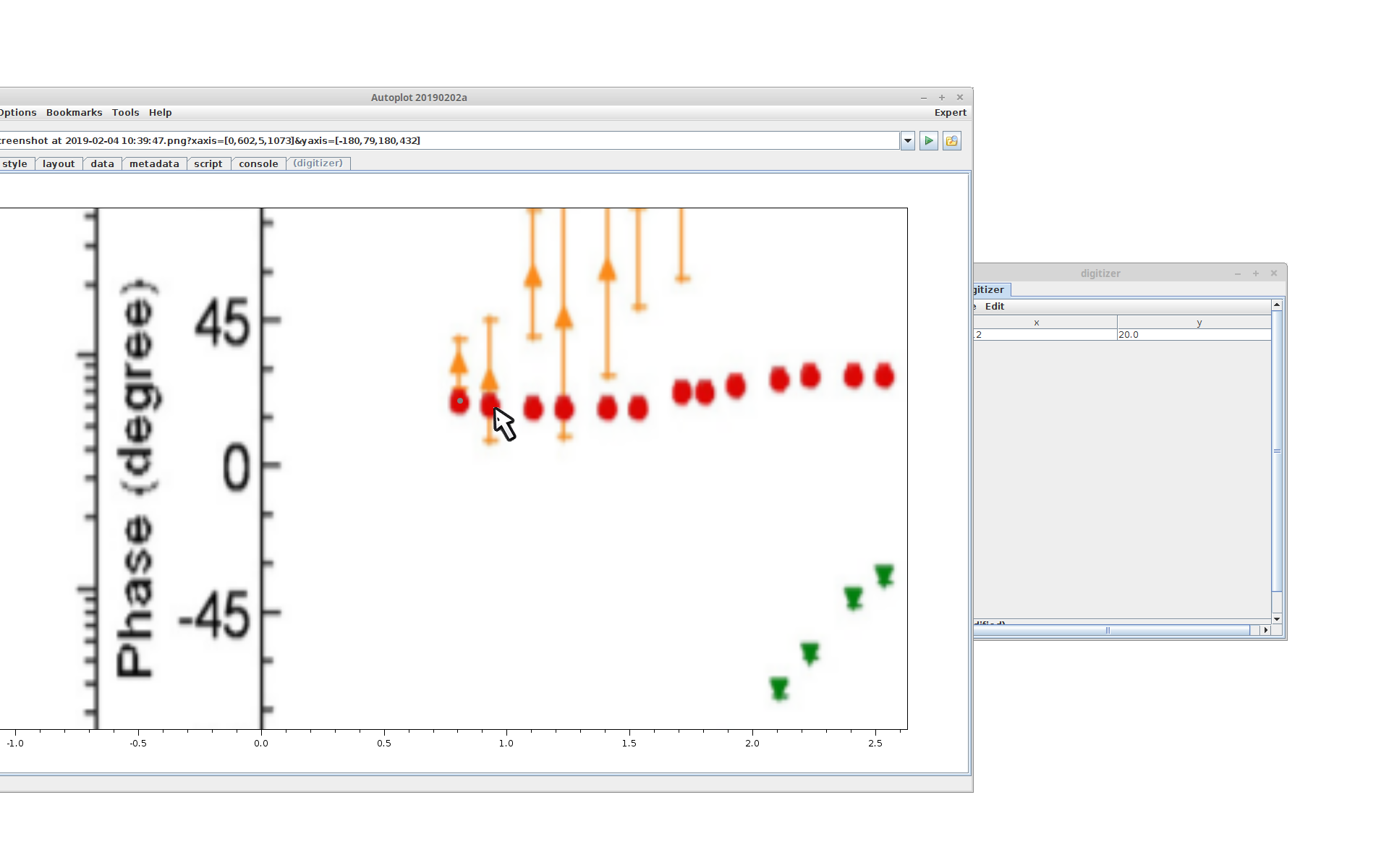This screenshot has height=868, width=1389.
Task: Click the y column header
Action: point(1199,323)
